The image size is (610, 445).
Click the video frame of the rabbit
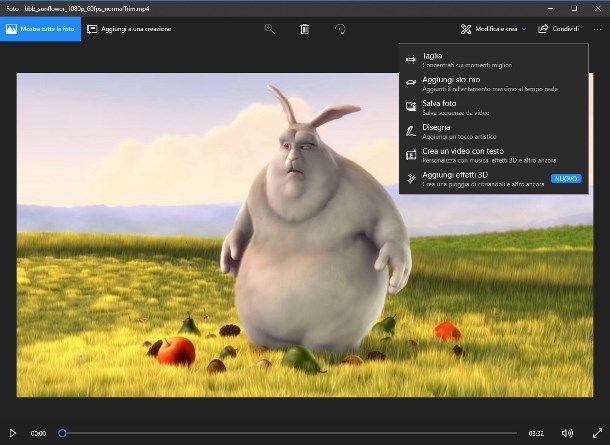pos(305,235)
